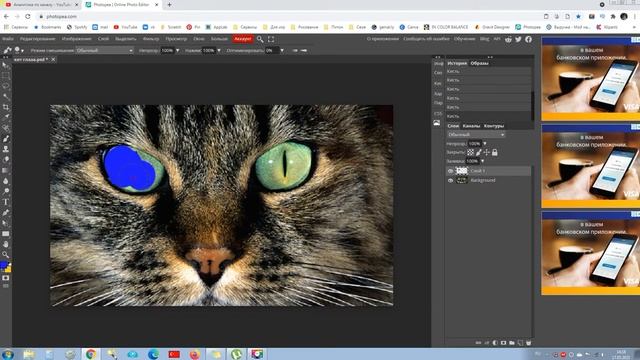Select the Clone Stamp tool
Screen dimensions: 640x360
tap(5, 149)
